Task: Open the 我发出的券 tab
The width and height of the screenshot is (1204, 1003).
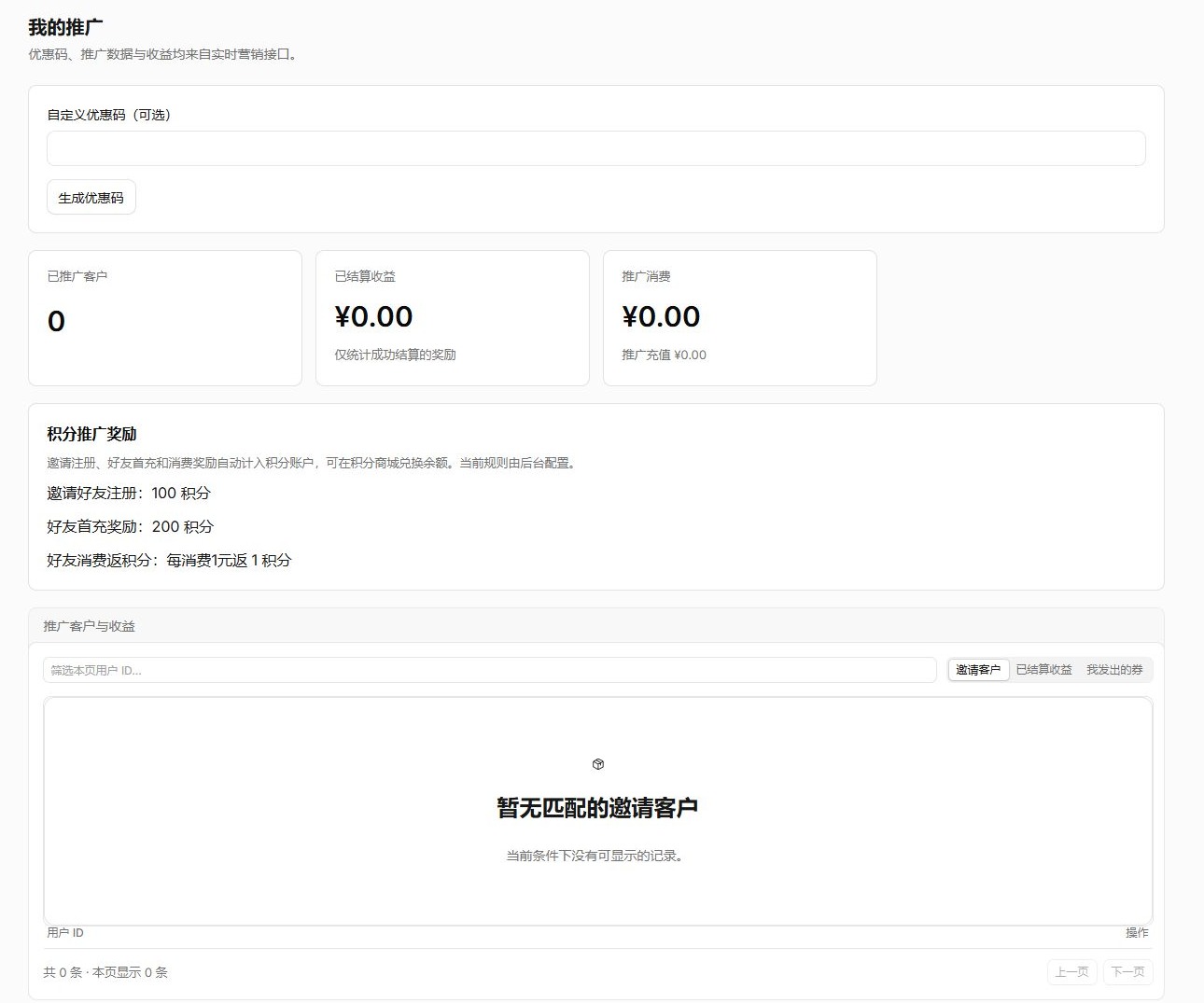Action: point(1114,670)
